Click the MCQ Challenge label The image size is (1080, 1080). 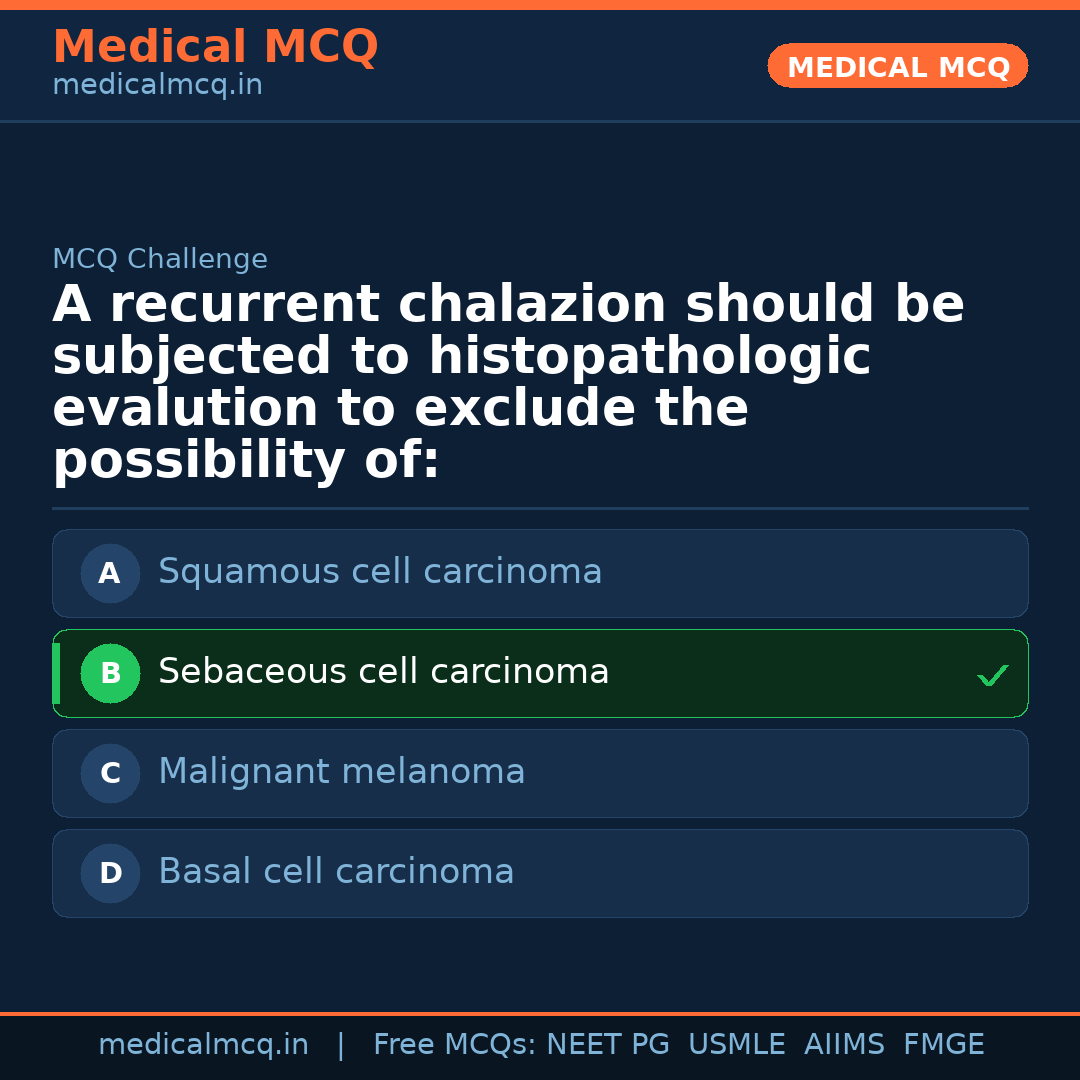(160, 260)
